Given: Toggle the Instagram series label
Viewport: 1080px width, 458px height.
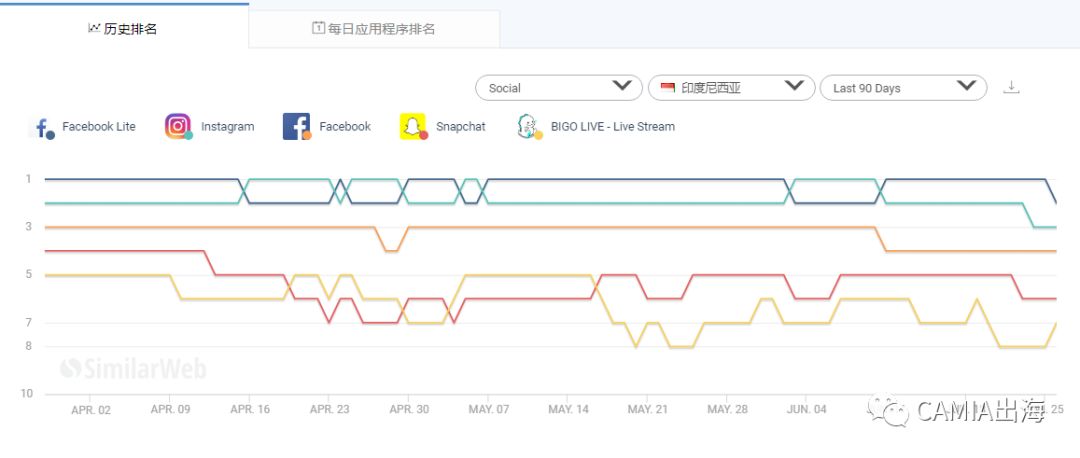Looking at the screenshot, I should pos(227,127).
